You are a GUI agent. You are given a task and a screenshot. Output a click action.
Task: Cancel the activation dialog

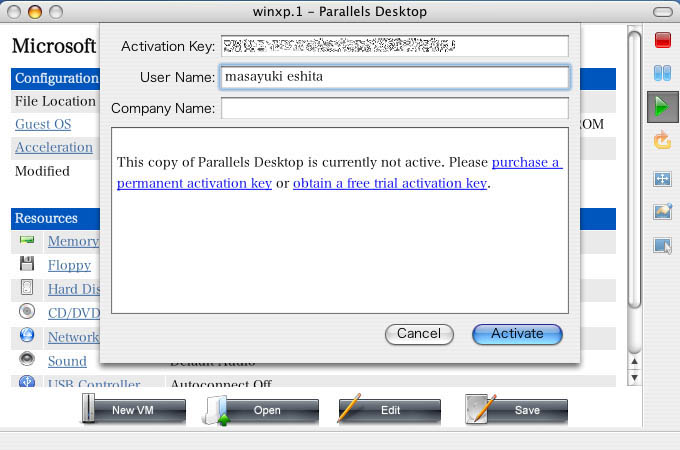(x=419, y=334)
